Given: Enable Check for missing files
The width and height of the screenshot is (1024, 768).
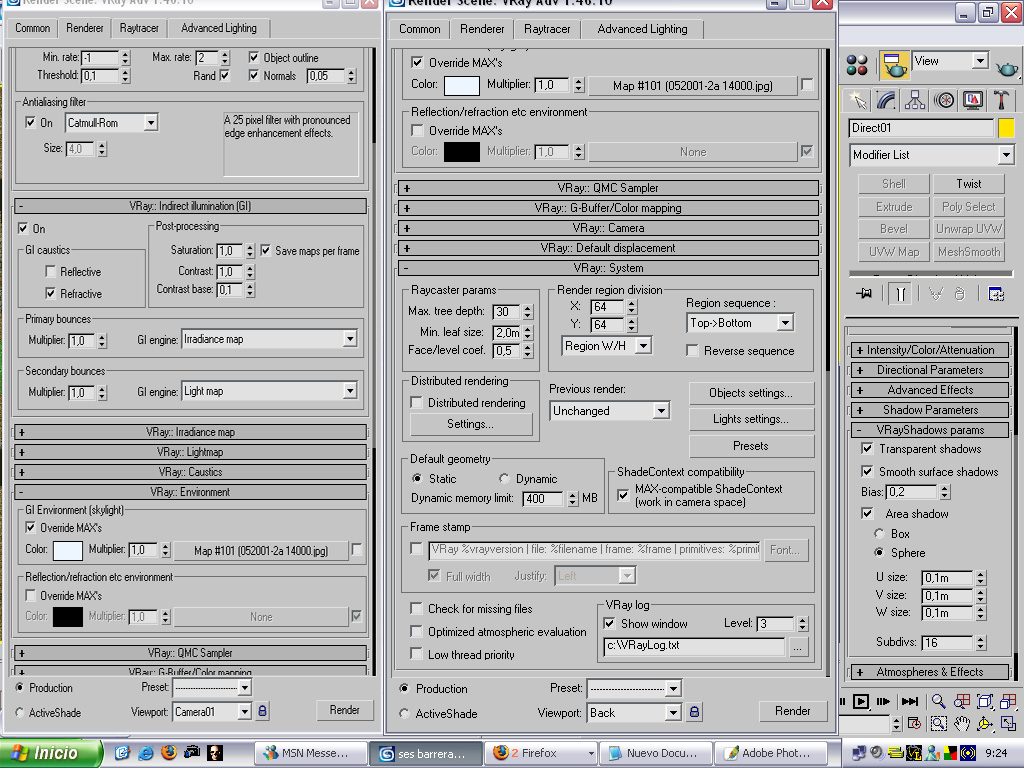Looking at the screenshot, I should point(416,609).
